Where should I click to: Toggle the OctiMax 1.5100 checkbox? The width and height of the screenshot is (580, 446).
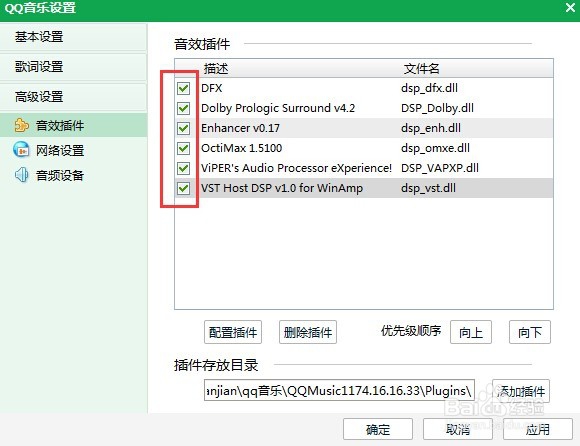click(183, 148)
